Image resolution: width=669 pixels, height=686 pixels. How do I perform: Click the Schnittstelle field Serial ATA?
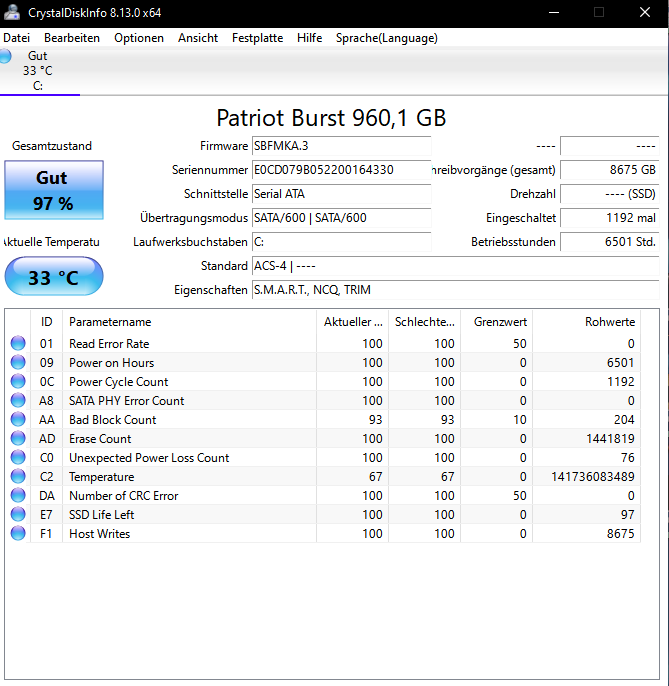[x=342, y=194]
